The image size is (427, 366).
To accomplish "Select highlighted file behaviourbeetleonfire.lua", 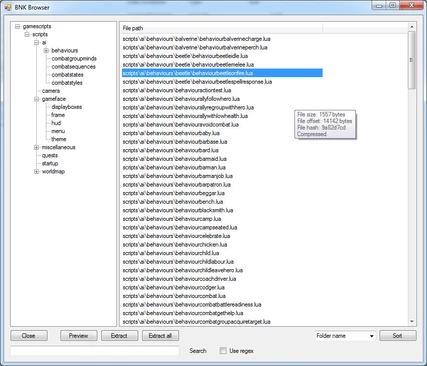I will point(222,73).
